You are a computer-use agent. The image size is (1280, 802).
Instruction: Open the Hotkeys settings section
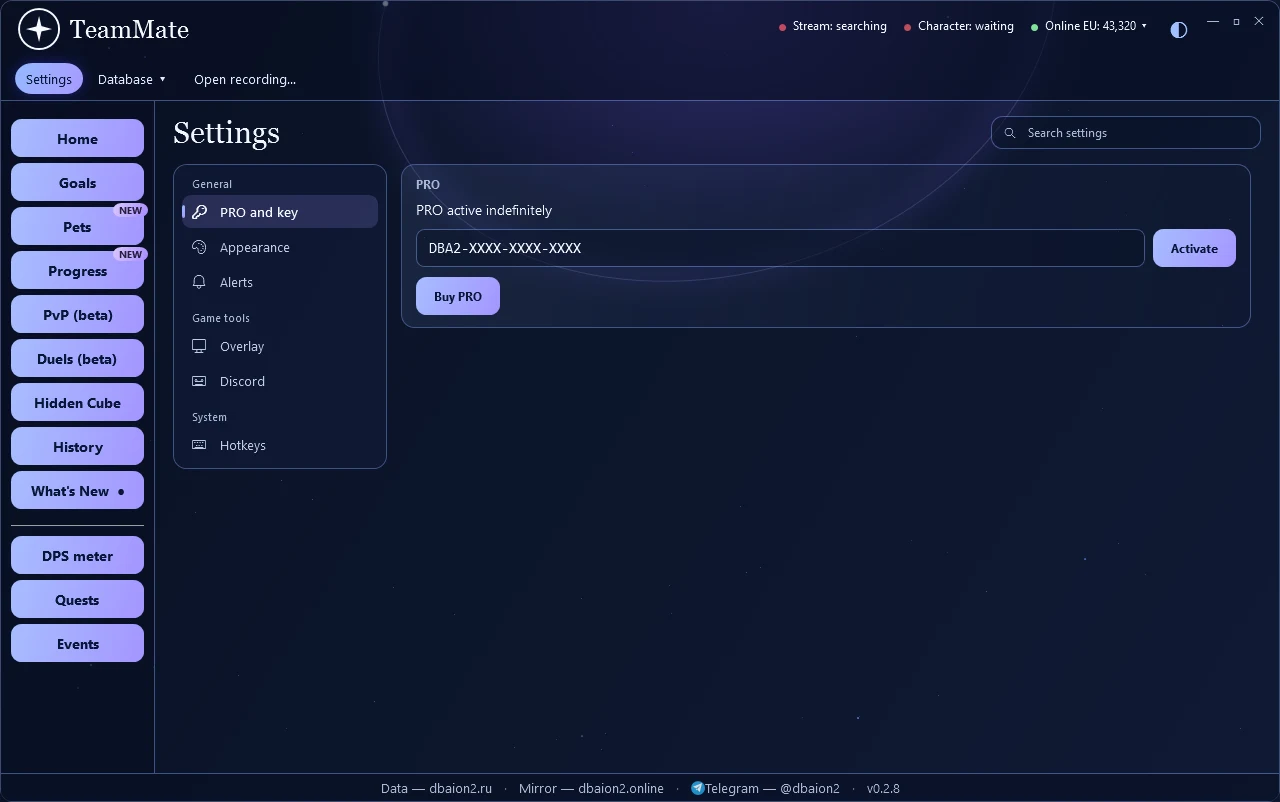coord(280,445)
